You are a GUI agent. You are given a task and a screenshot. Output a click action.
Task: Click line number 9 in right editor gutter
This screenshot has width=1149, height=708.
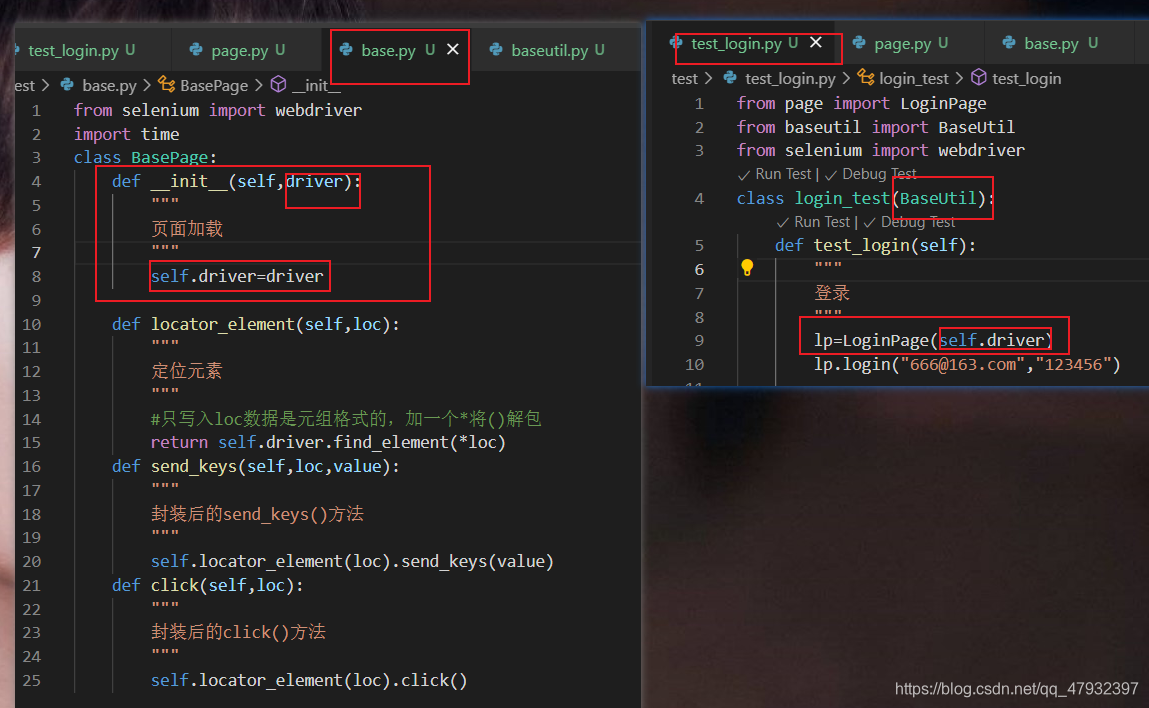[699, 341]
